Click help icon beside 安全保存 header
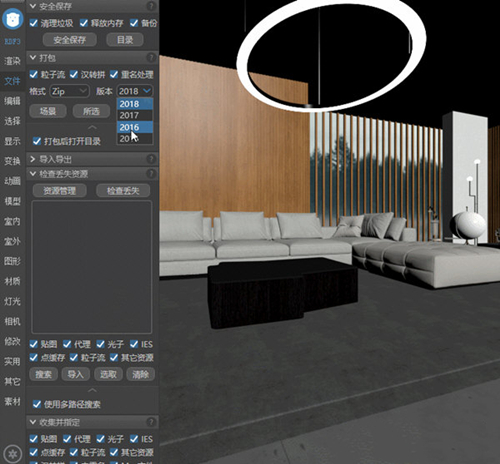 click(x=151, y=6)
